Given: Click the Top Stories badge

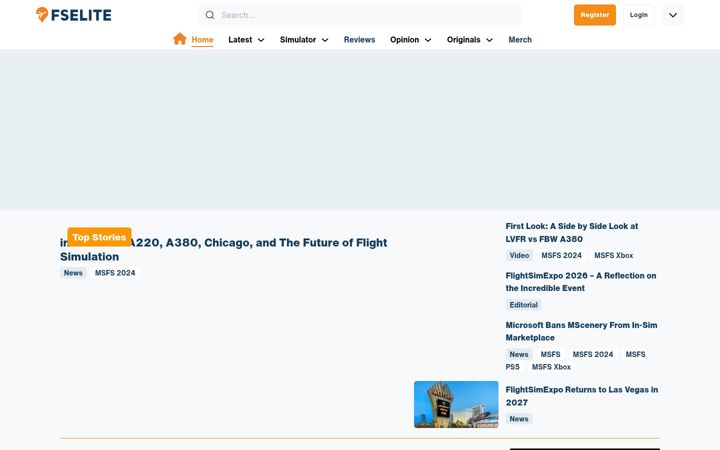Looking at the screenshot, I should tap(99, 237).
